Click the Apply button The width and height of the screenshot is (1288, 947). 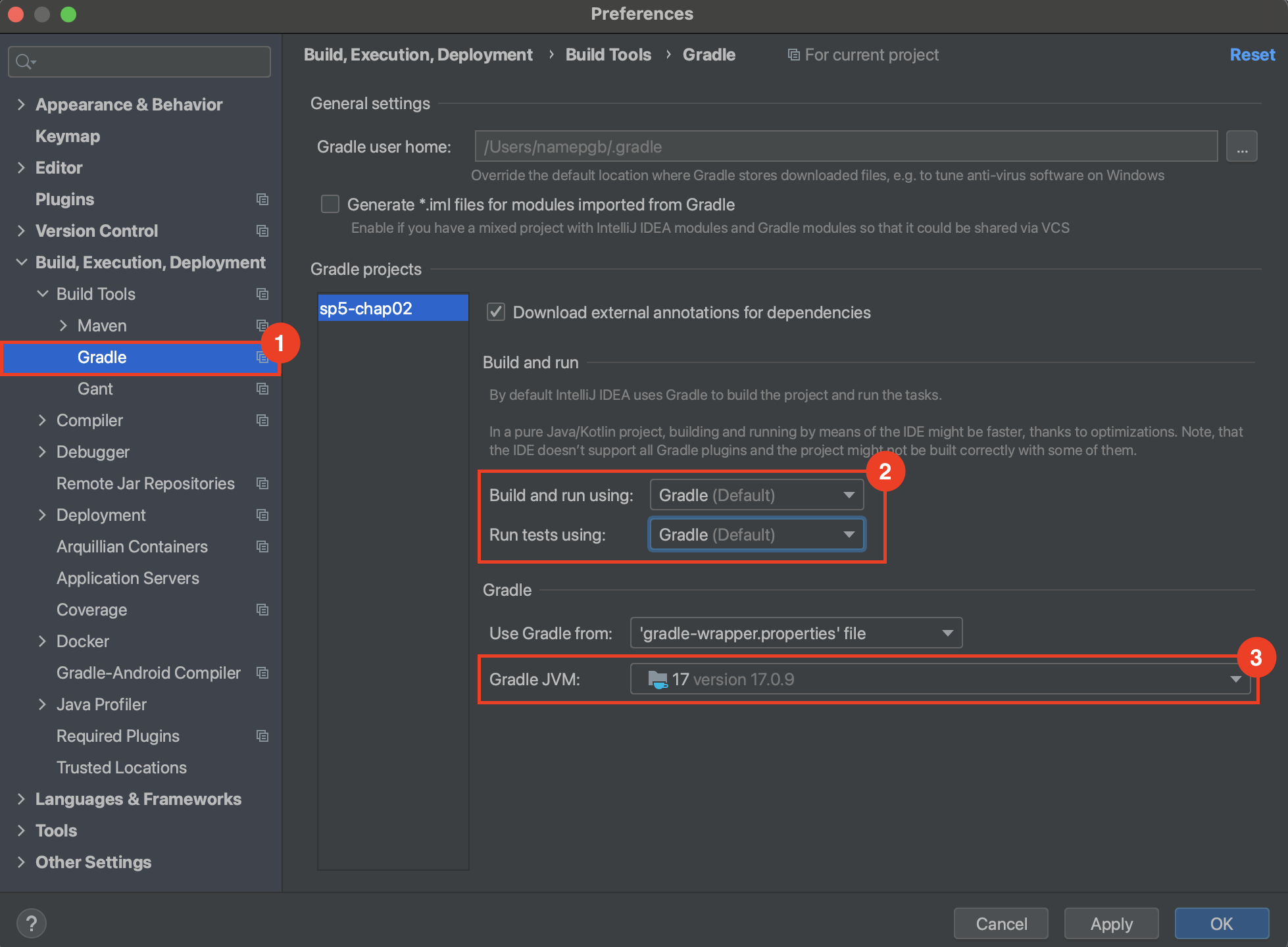tap(1111, 924)
